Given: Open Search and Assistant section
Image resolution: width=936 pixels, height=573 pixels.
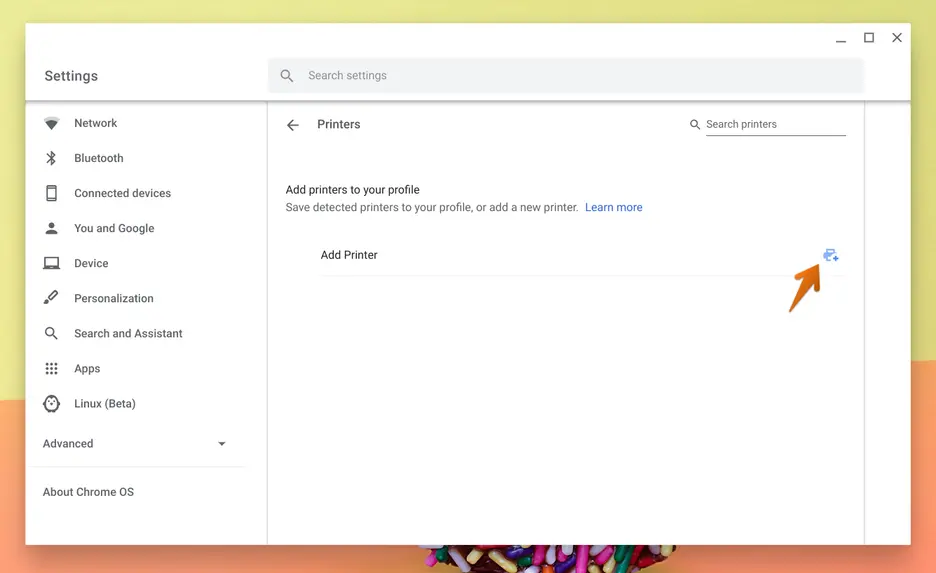Looking at the screenshot, I should pyautogui.click(x=128, y=333).
